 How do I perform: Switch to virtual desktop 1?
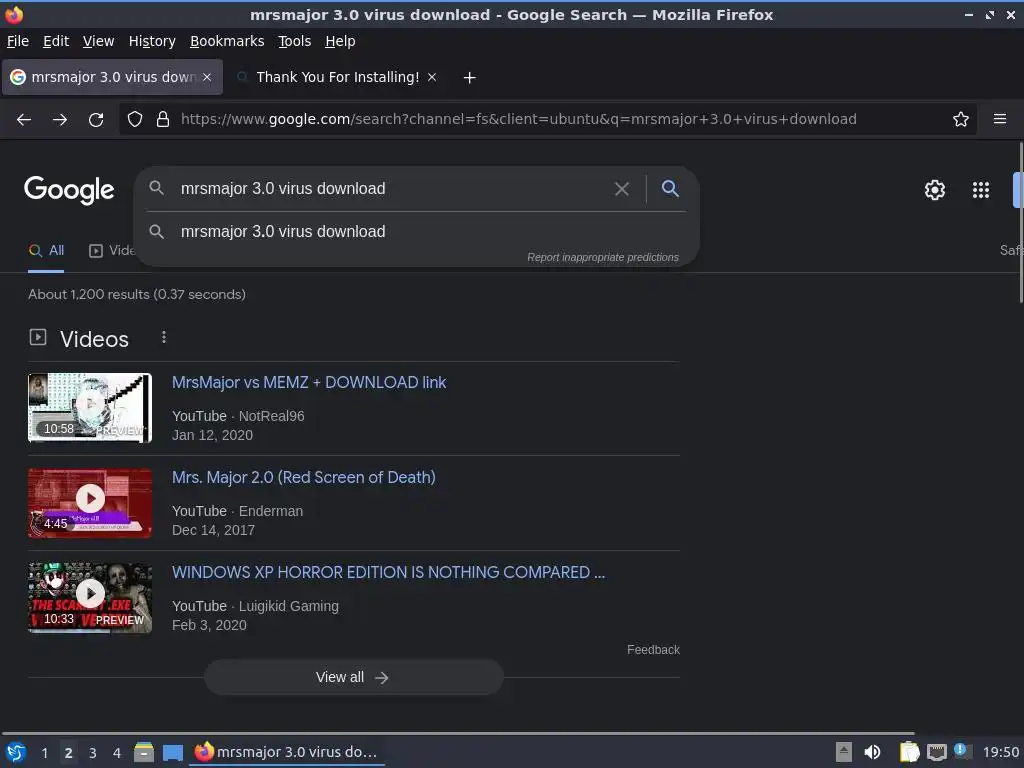pyautogui.click(x=44, y=753)
